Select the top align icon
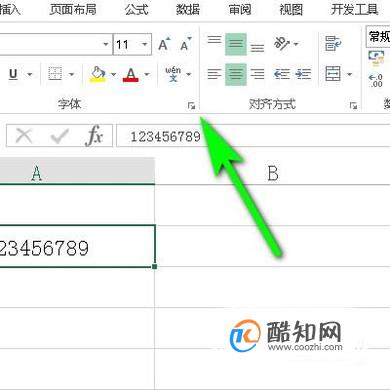Viewport: 390px width, 390px height. 214,40
